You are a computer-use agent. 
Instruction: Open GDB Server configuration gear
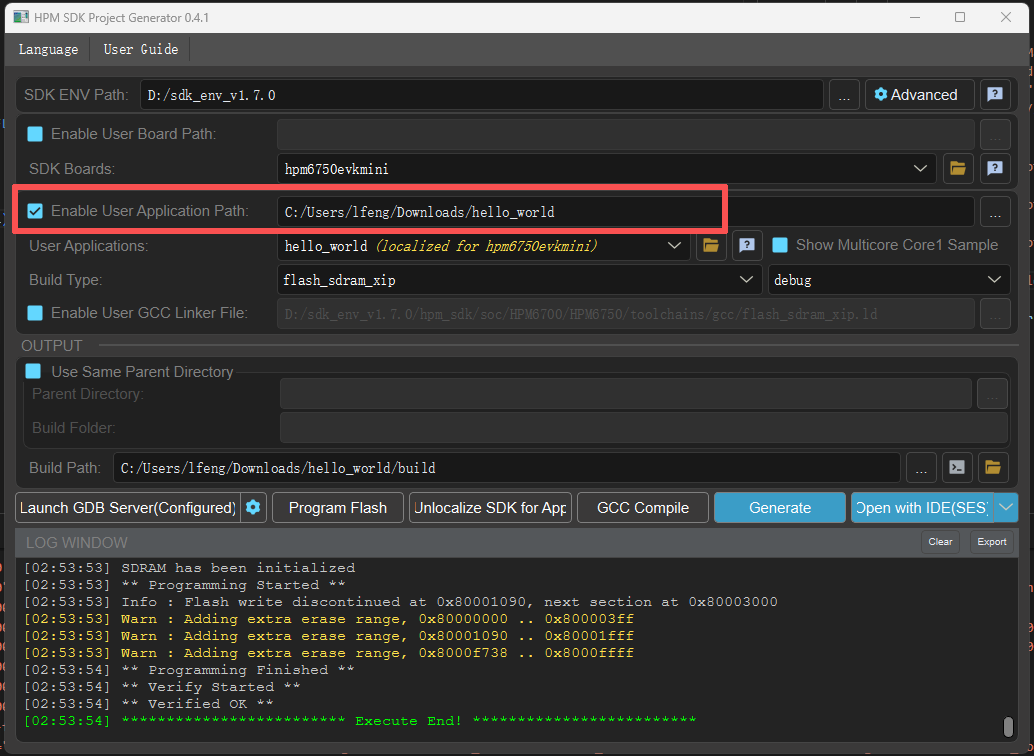(253, 507)
